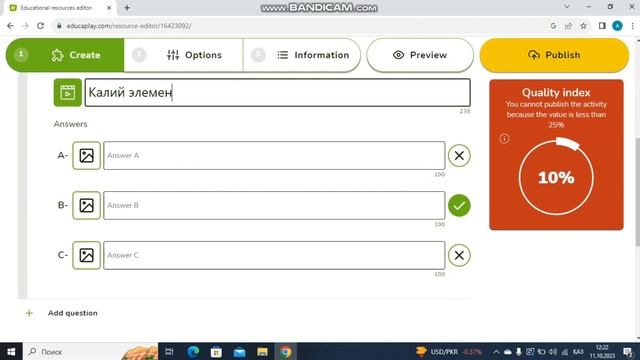The height and width of the screenshot is (360, 640).
Task: Mark Answer A as correct
Action: [459, 156]
